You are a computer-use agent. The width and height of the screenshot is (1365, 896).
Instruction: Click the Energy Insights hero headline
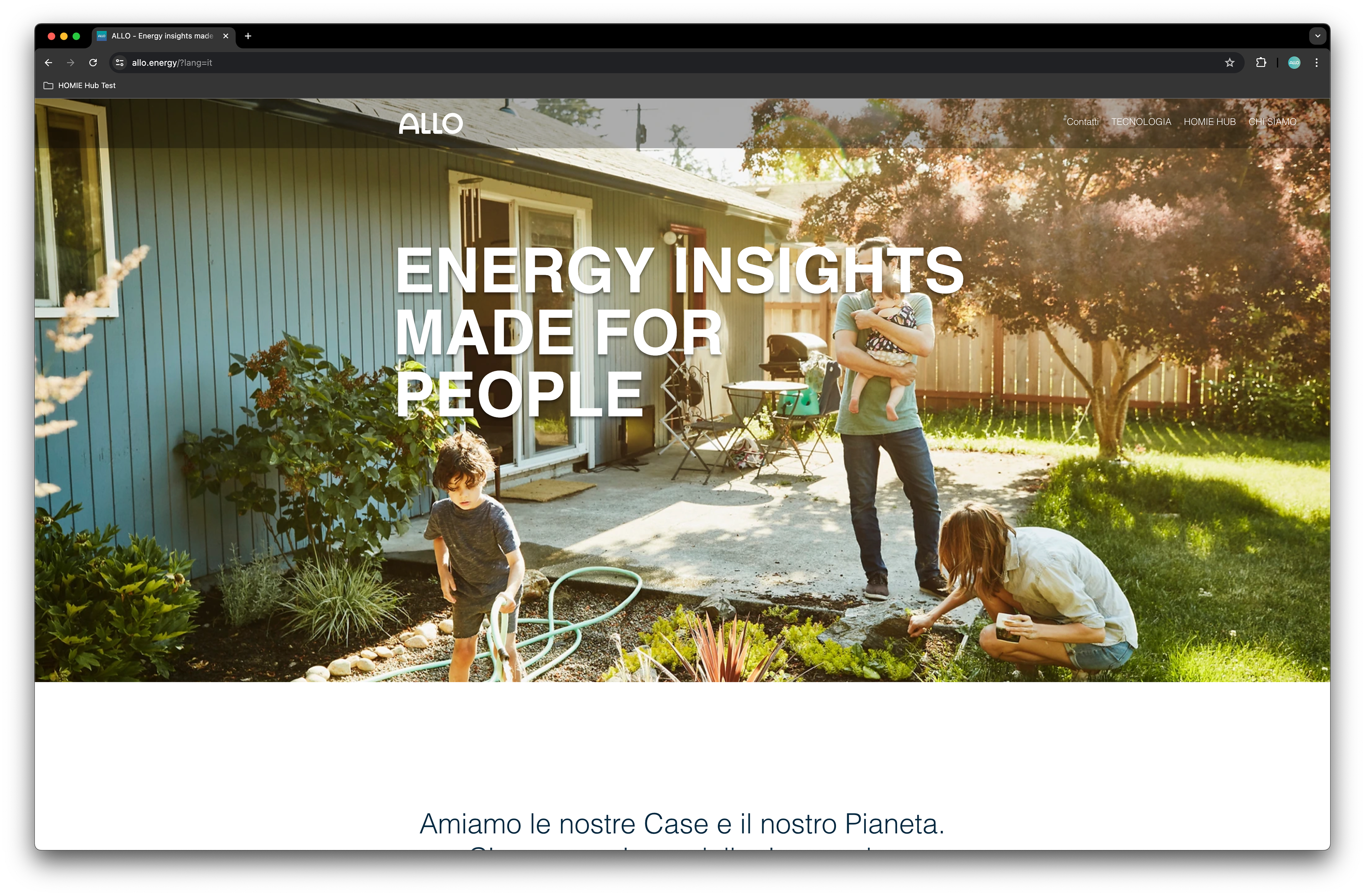tap(679, 331)
